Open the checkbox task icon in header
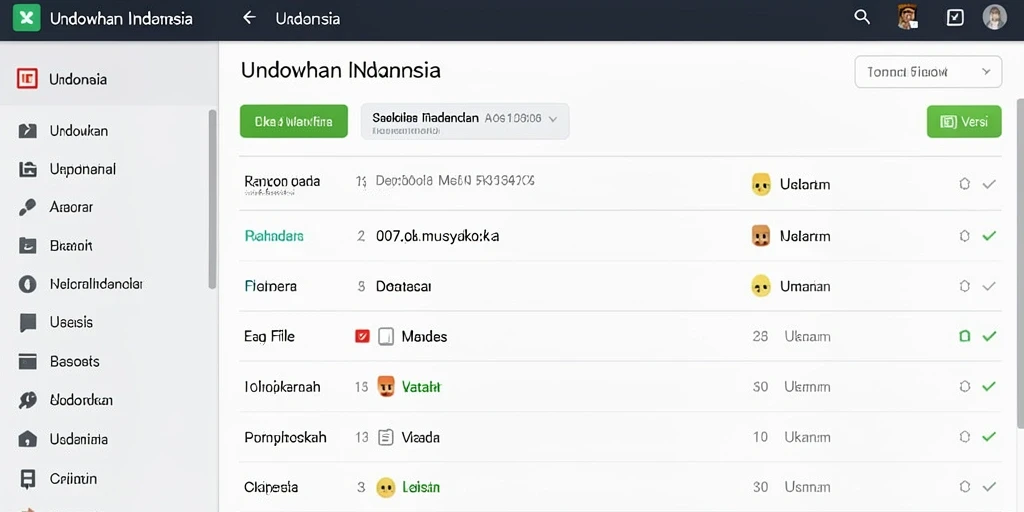The width and height of the screenshot is (1024, 512). tap(955, 18)
